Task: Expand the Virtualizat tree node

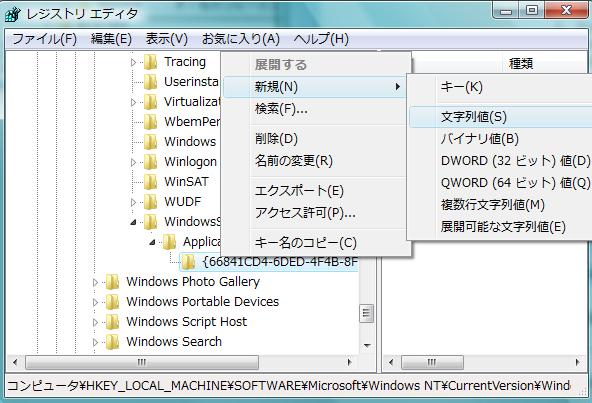Action: [x=133, y=102]
